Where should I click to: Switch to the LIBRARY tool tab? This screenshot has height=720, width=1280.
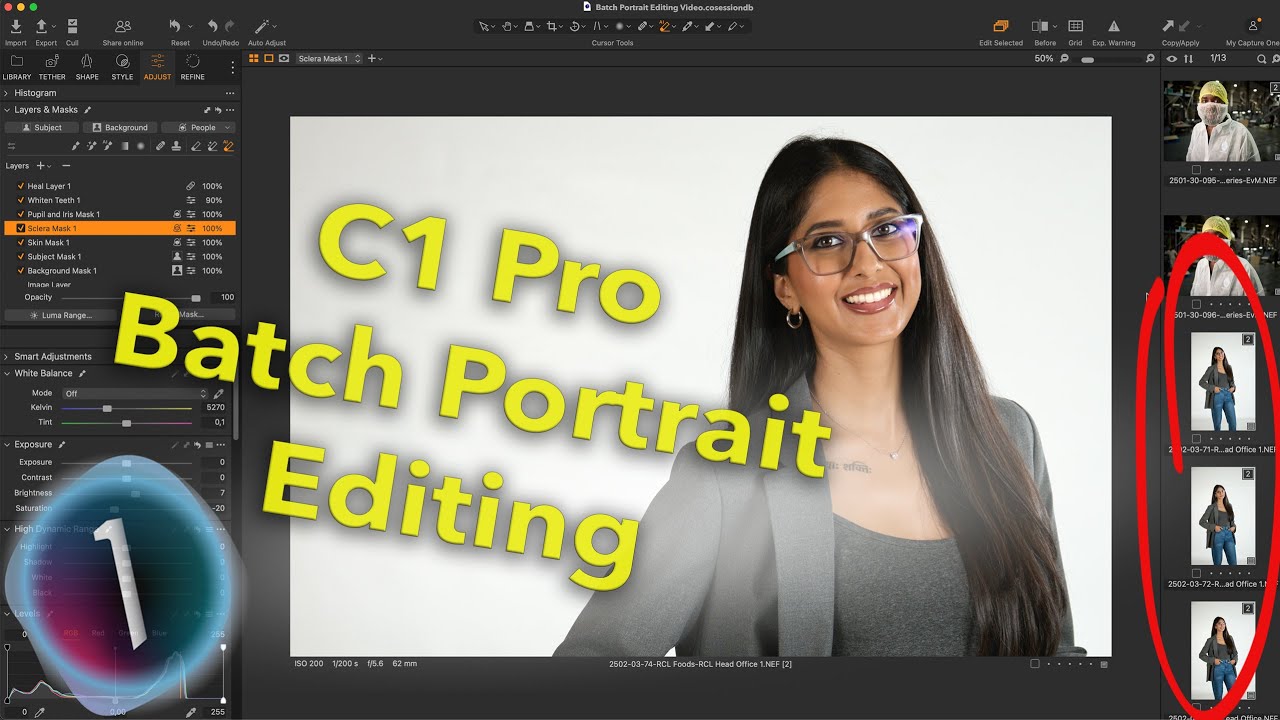coord(17,67)
